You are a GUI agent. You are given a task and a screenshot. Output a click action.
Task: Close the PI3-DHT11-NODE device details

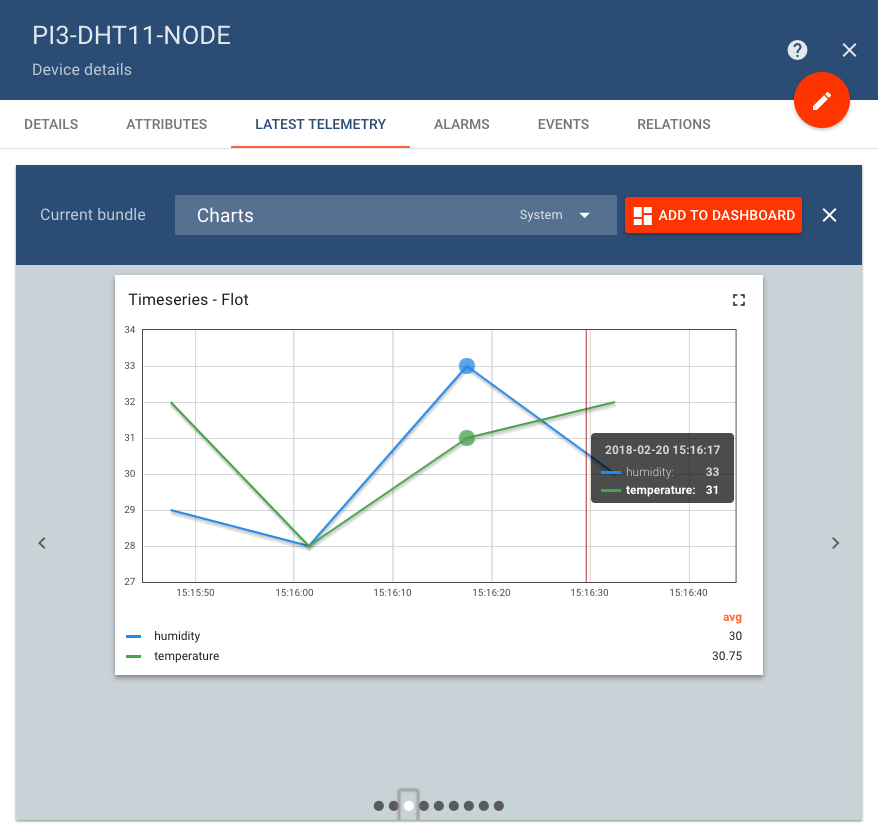[849, 50]
